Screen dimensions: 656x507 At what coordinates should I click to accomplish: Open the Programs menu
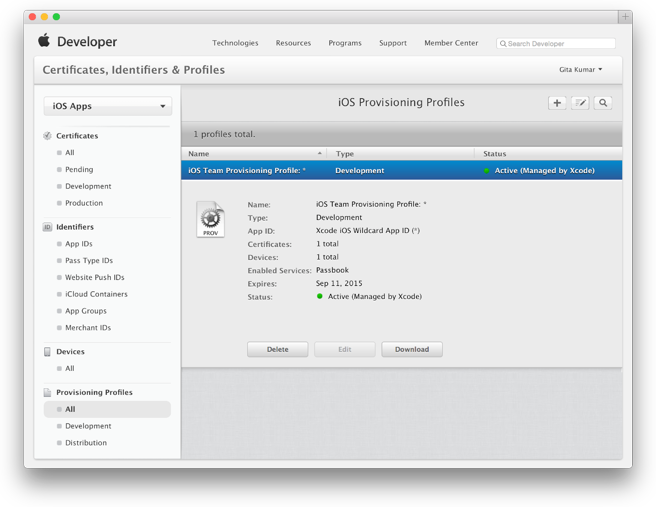pyautogui.click(x=345, y=43)
